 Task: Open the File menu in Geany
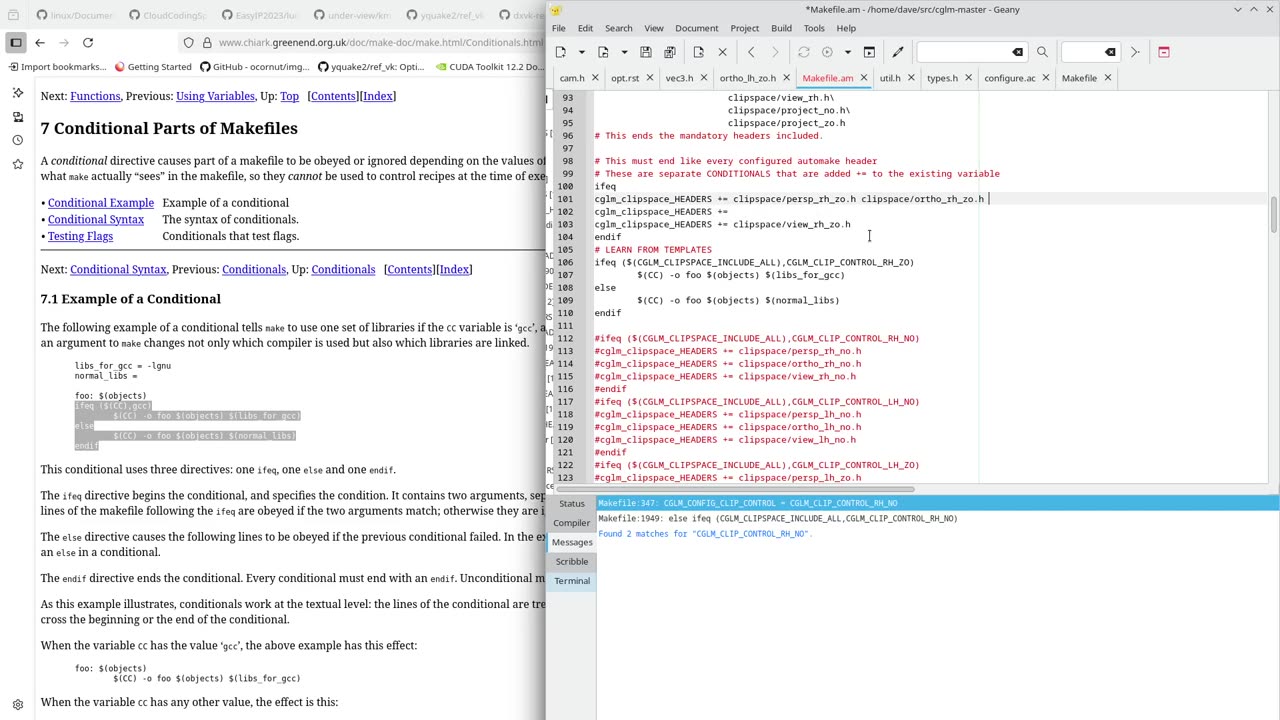[x=559, y=28]
